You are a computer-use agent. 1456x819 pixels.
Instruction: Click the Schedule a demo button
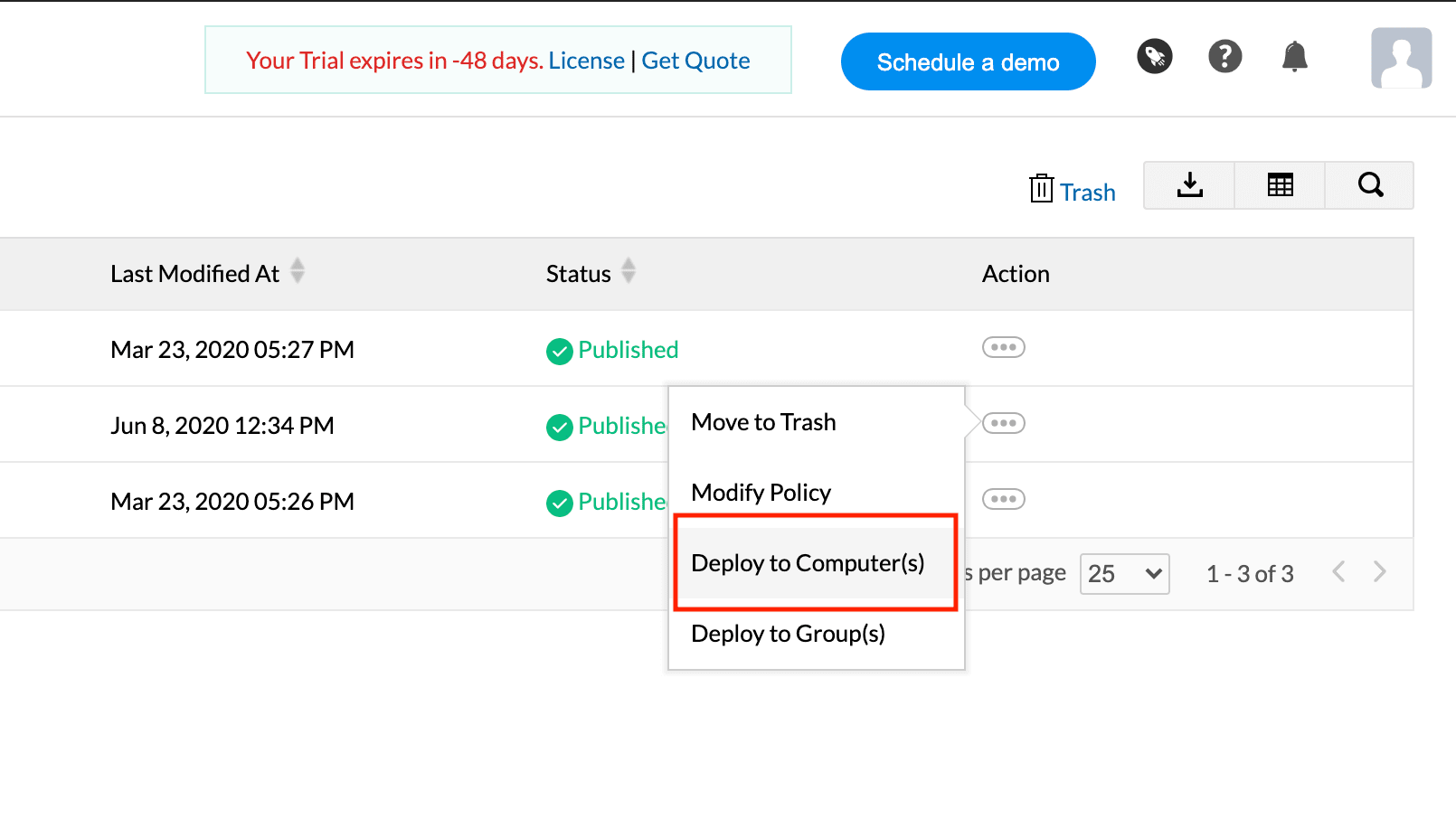[x=968, y=61]
